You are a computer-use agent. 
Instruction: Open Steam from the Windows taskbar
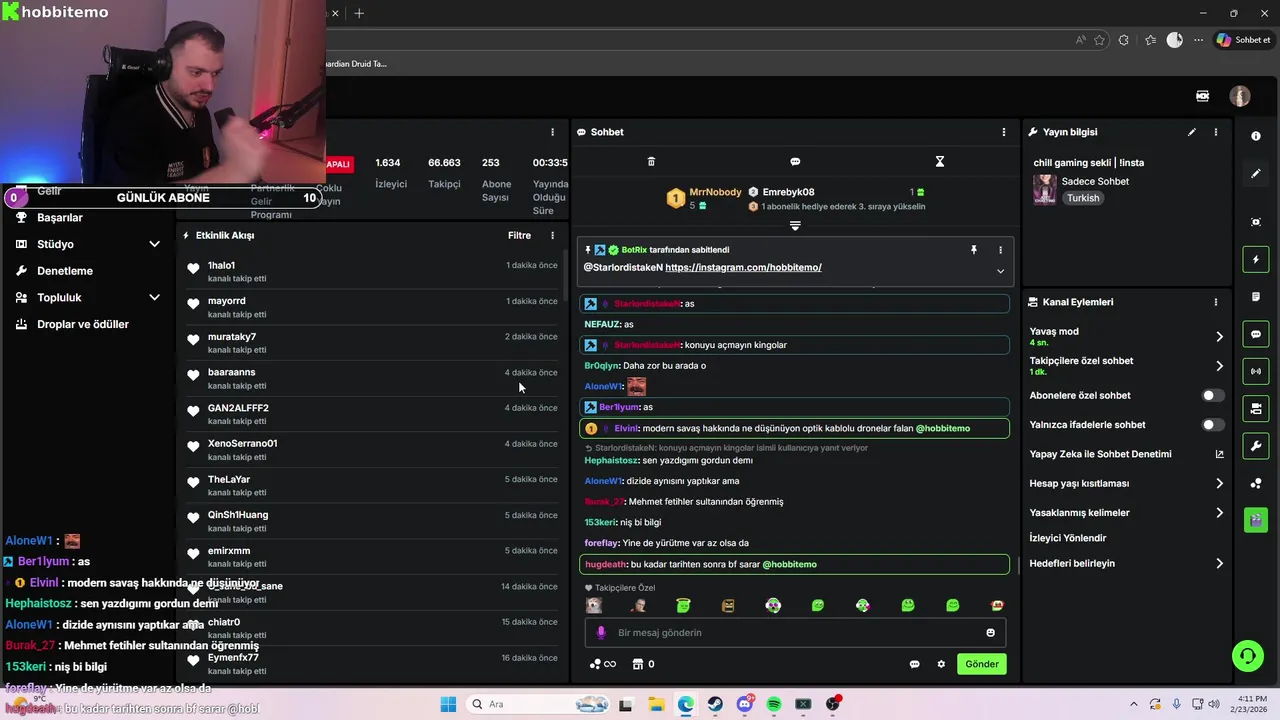[x=715, y=704]
